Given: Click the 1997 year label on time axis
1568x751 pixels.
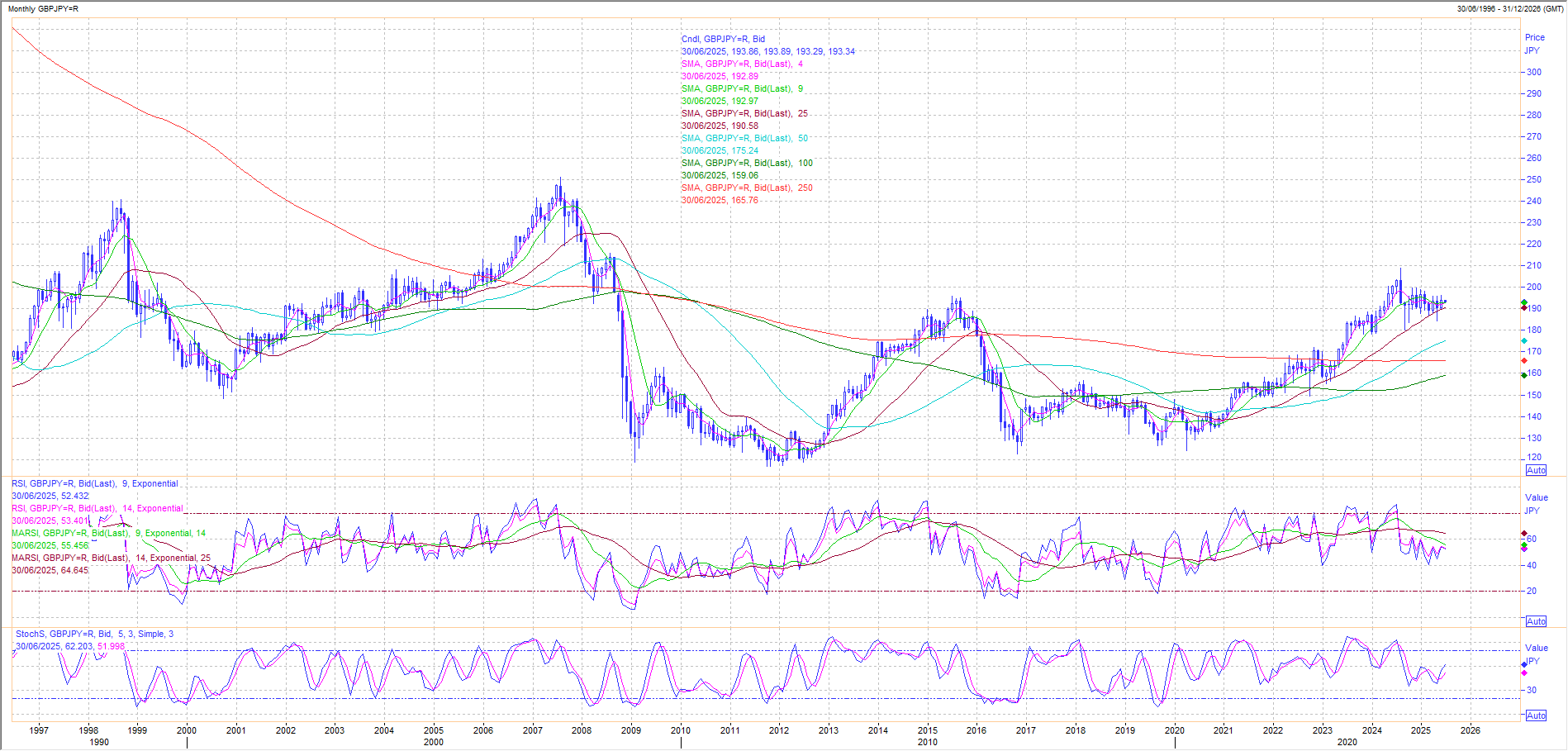Looking at the screenshot, I should pos(39,730).
